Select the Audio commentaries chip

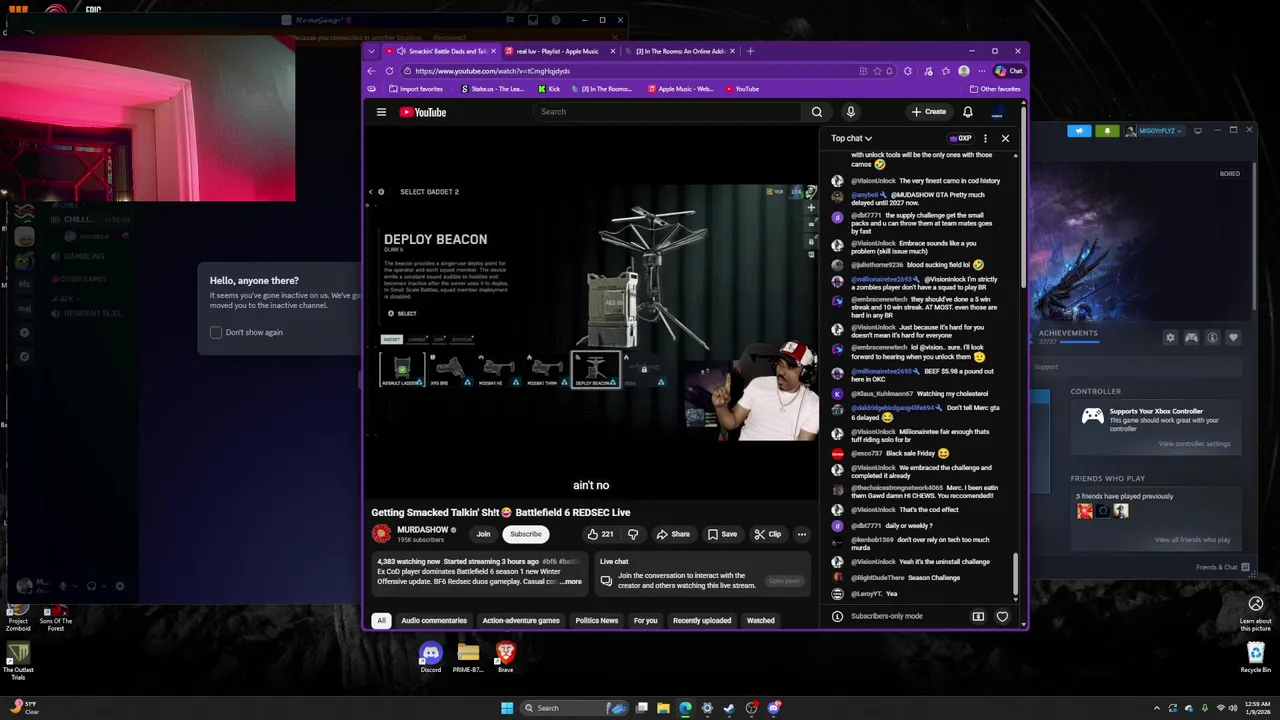click(434, 621)
